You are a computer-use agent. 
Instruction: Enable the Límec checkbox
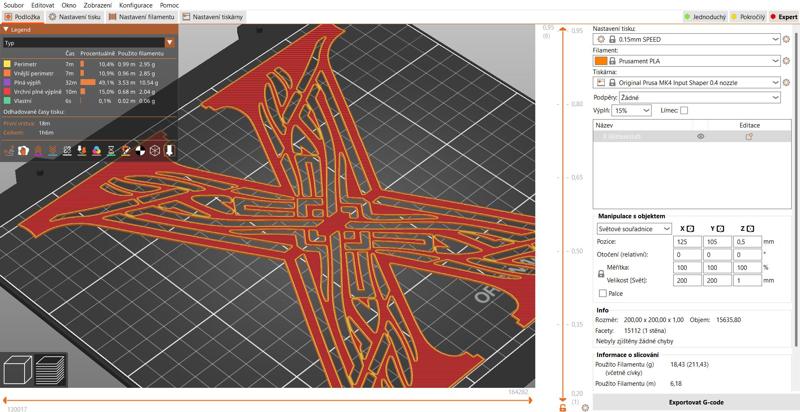[x=684, y=110]
